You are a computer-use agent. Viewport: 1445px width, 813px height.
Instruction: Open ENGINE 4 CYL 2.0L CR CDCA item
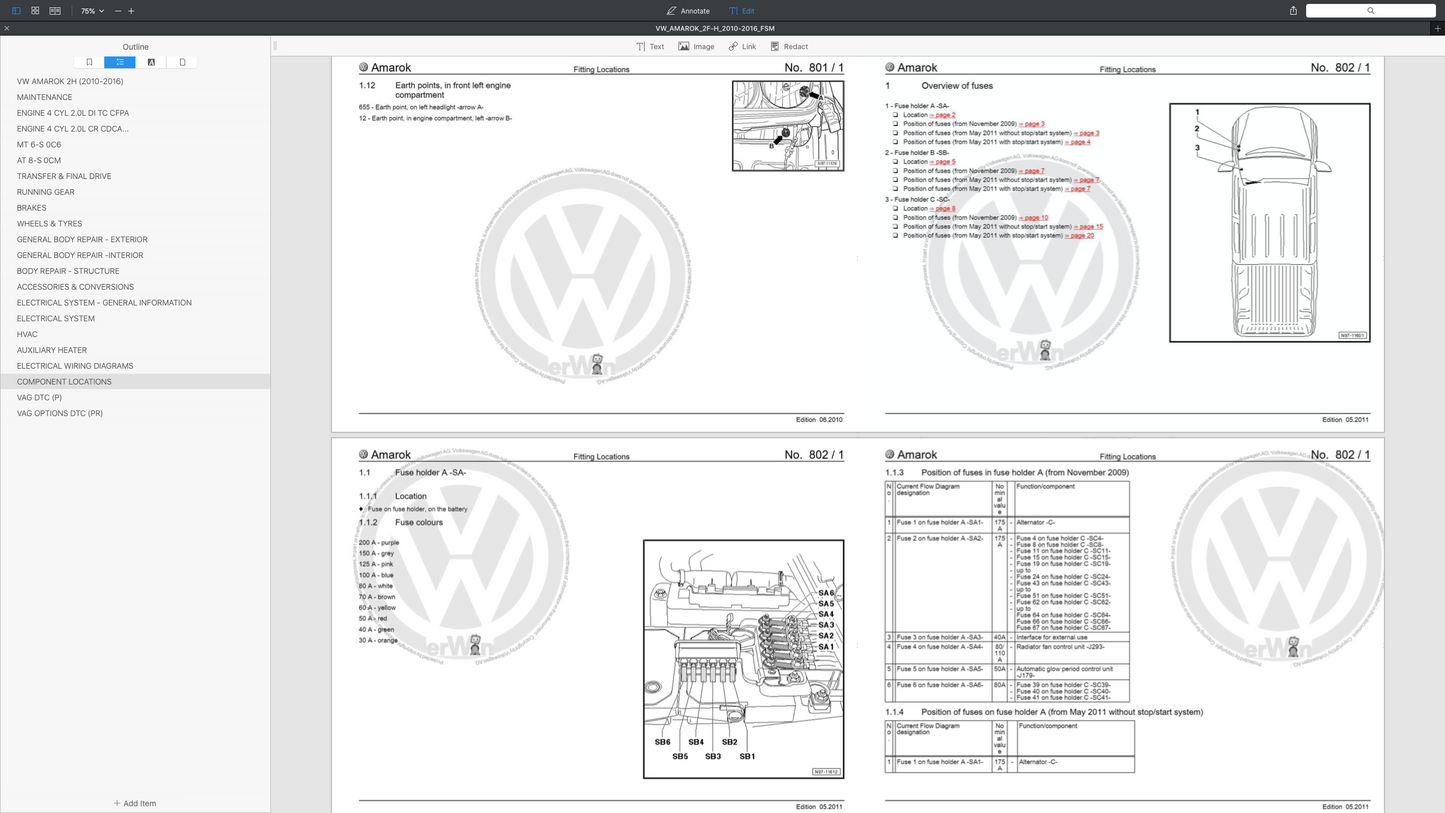coord(73,129)
